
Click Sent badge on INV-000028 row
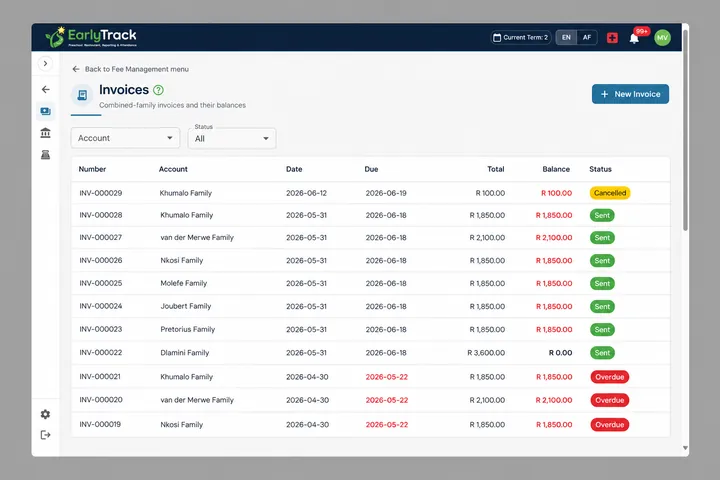pos(602,215)
